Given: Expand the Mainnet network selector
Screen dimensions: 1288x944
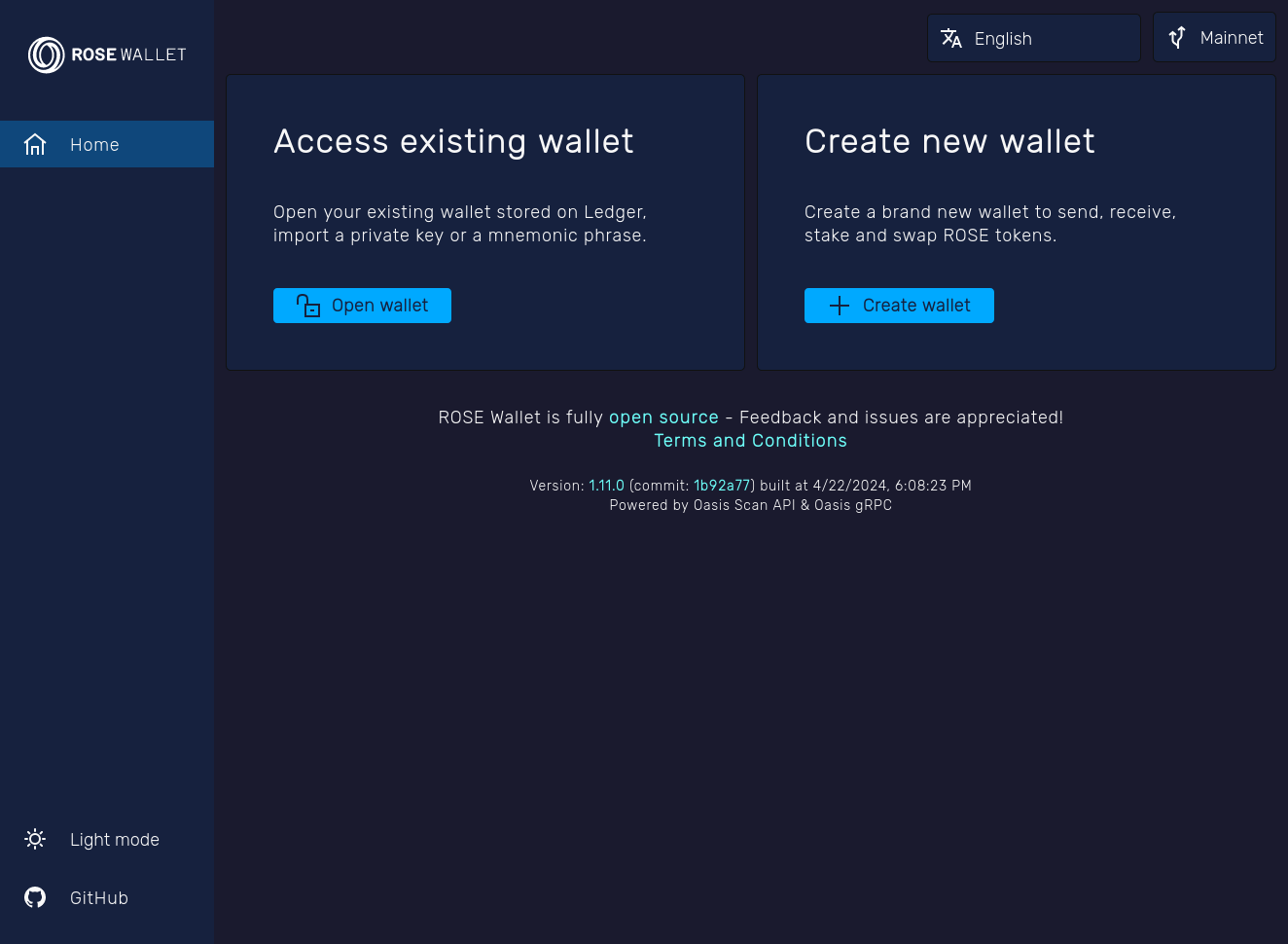Looking at the screenshot, I should tap(1231, 38).
